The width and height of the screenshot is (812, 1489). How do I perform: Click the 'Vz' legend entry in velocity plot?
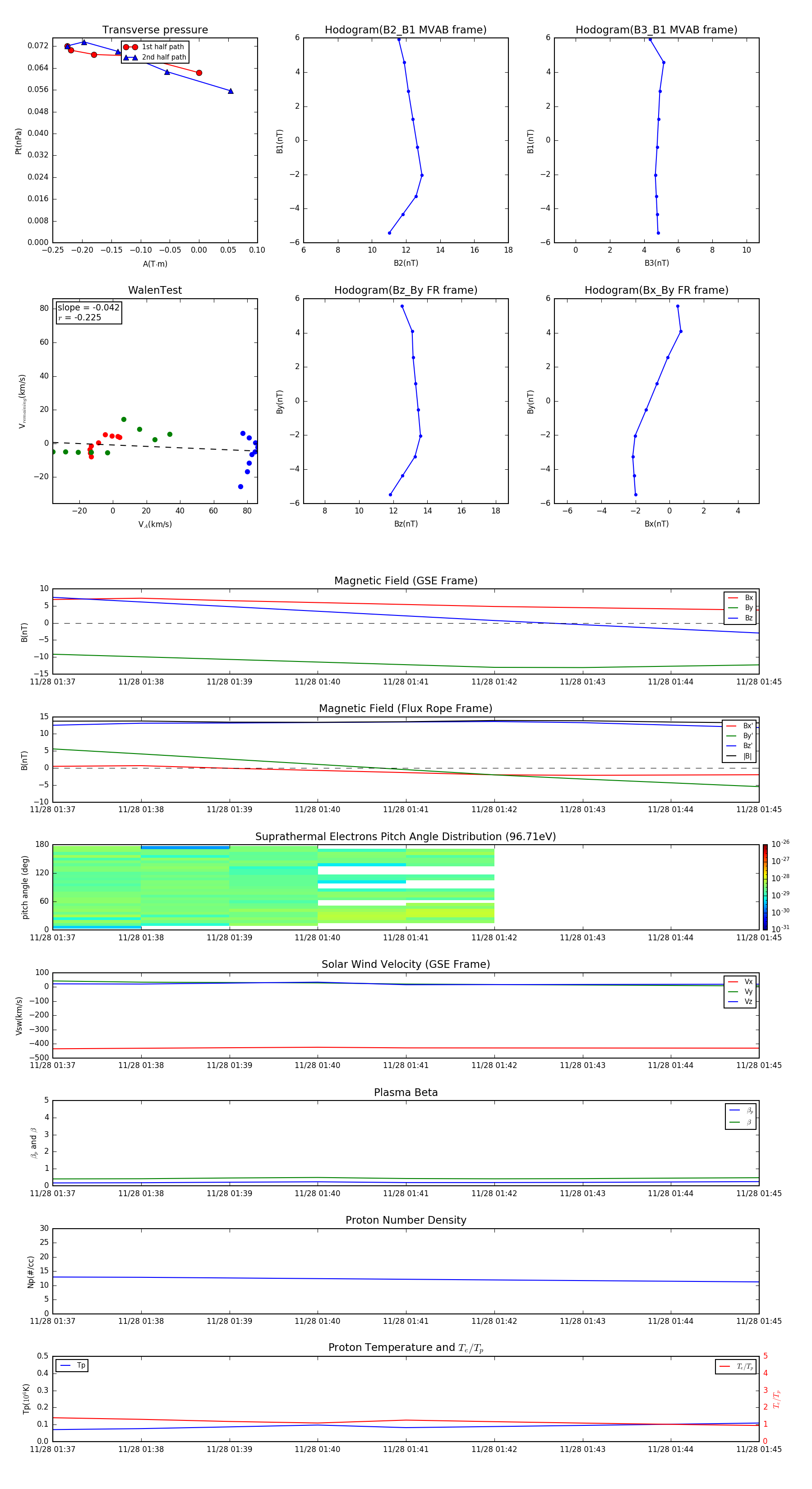[x=740, y=1001]
